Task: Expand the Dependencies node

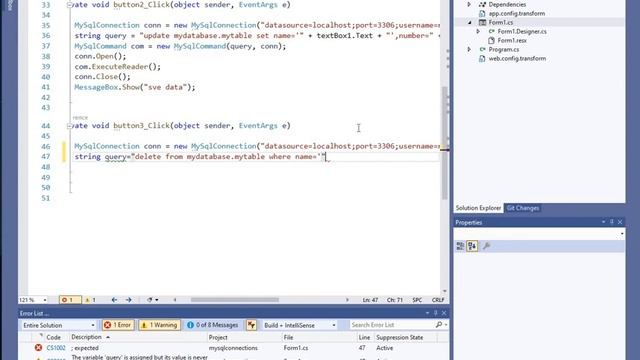Action: [469, 4]
